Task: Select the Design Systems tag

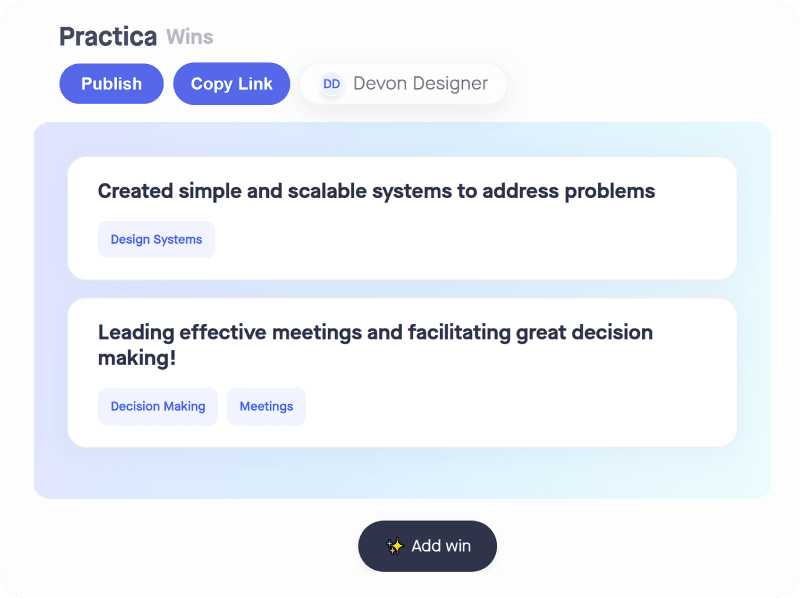Action: click(156, 239)
